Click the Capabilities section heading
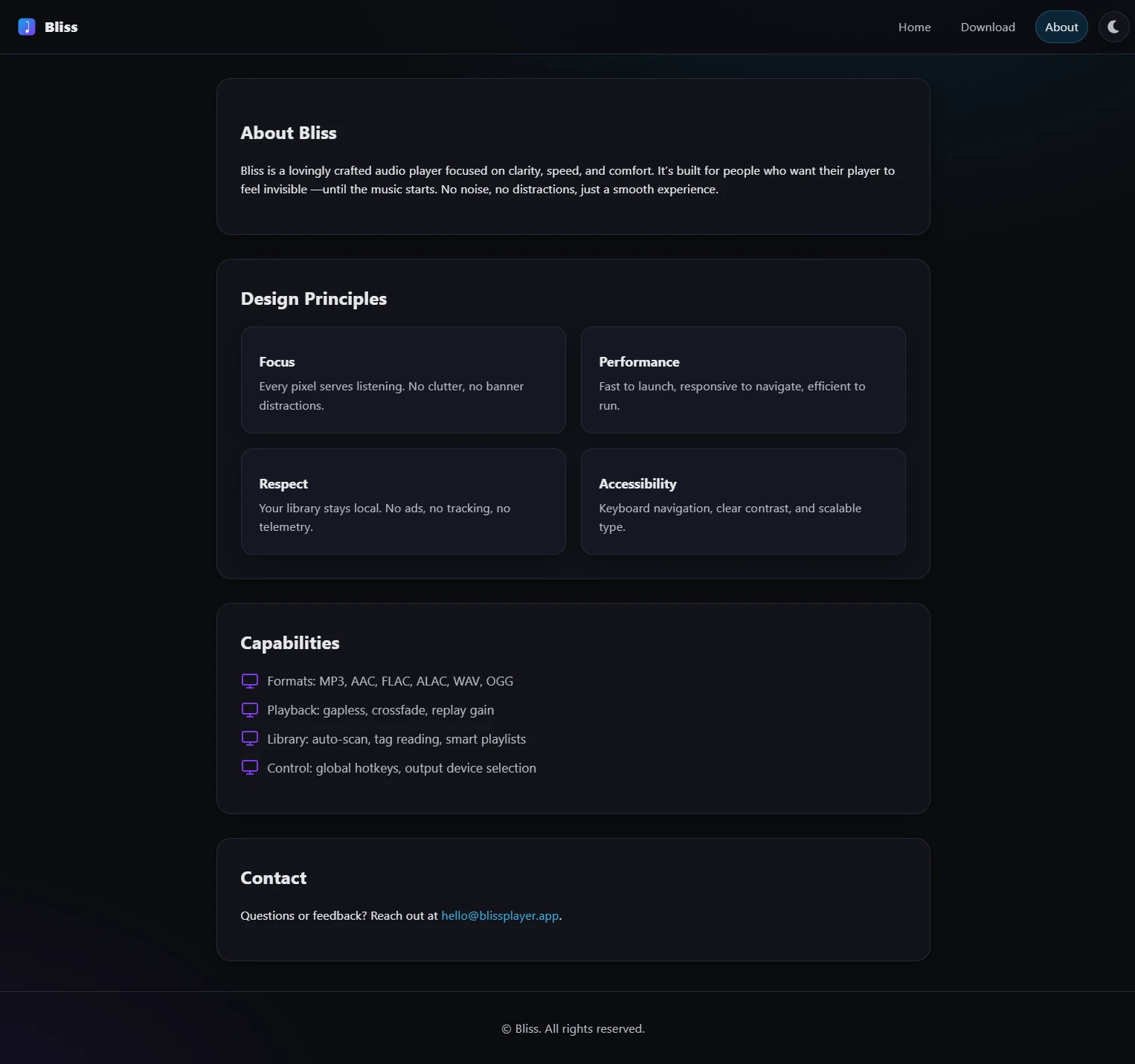 tap(289, 643)
